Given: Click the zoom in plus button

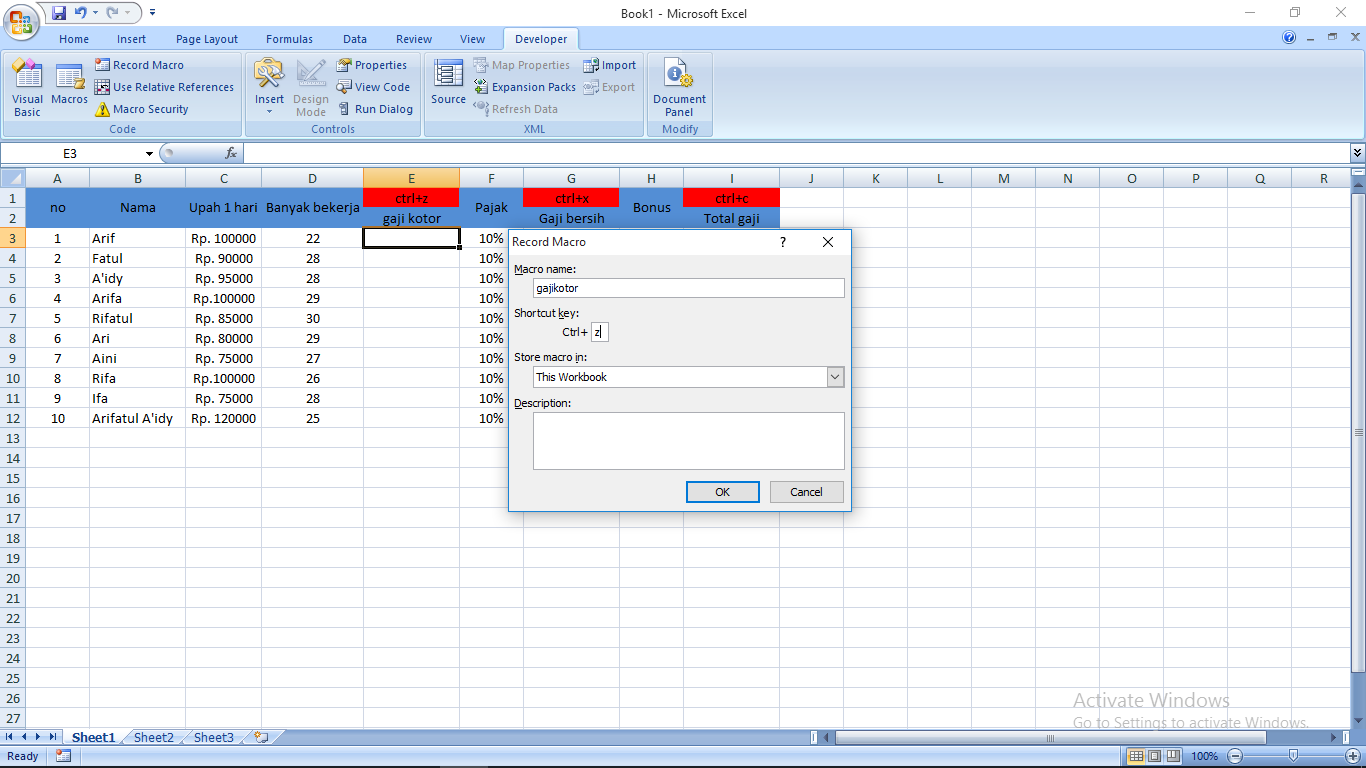Looking at the screenshot, I should click(x=1353, y=756).
